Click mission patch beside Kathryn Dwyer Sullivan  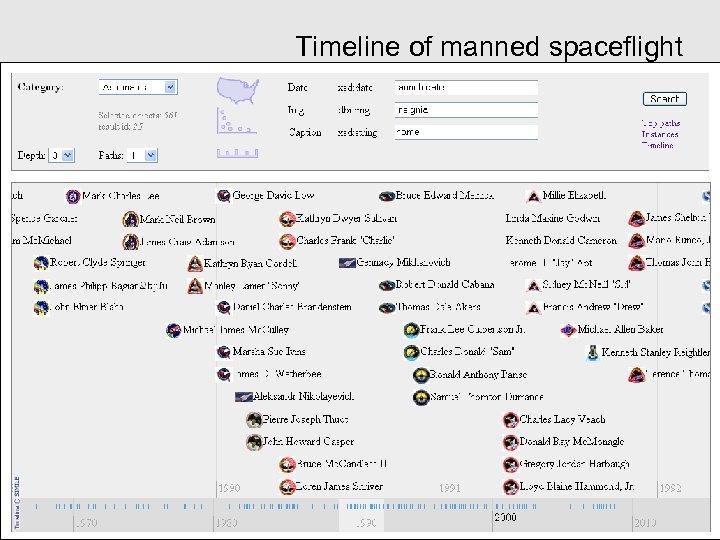coord(287,219)
